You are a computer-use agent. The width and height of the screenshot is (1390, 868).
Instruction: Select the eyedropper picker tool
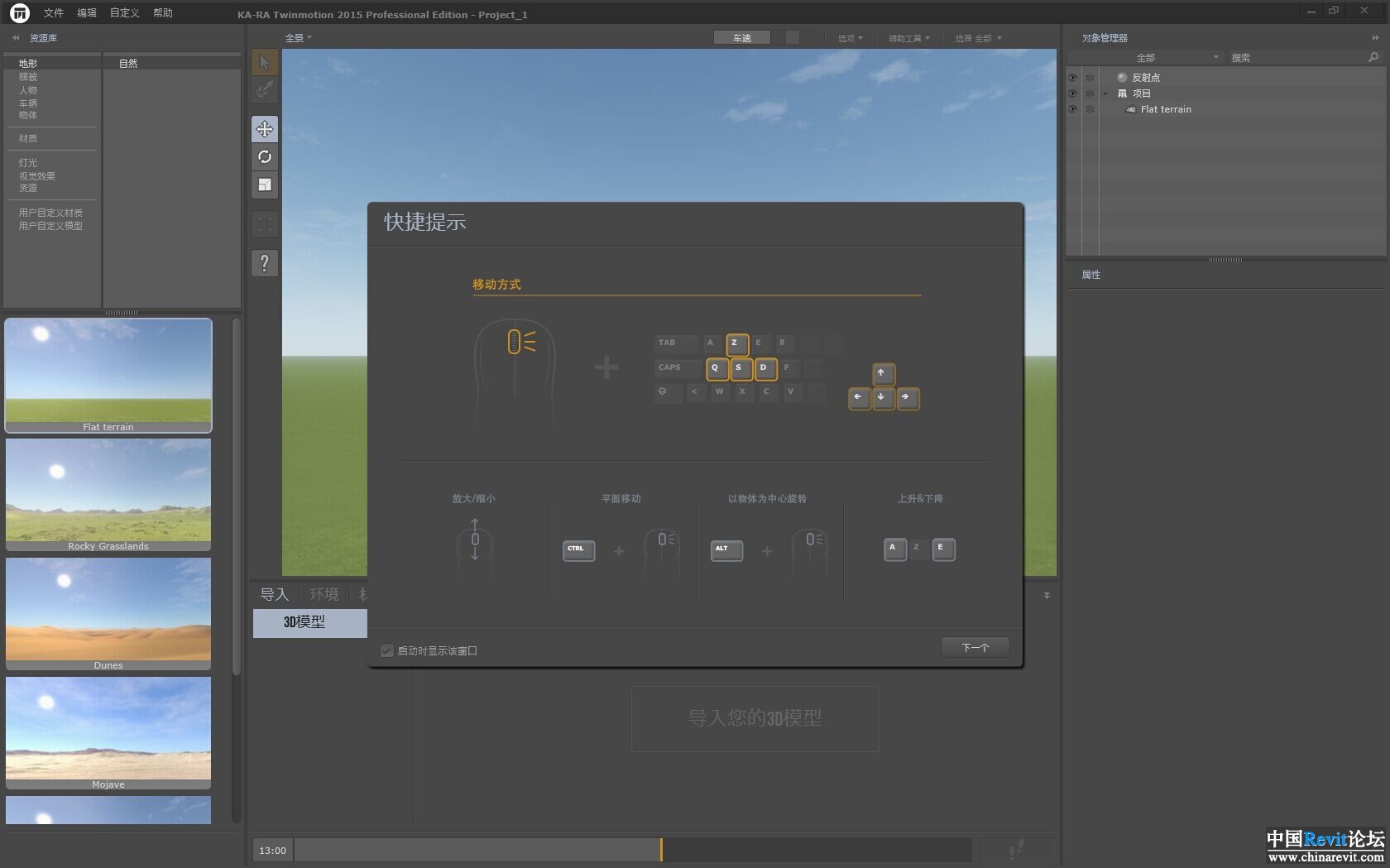click(265, 89)
